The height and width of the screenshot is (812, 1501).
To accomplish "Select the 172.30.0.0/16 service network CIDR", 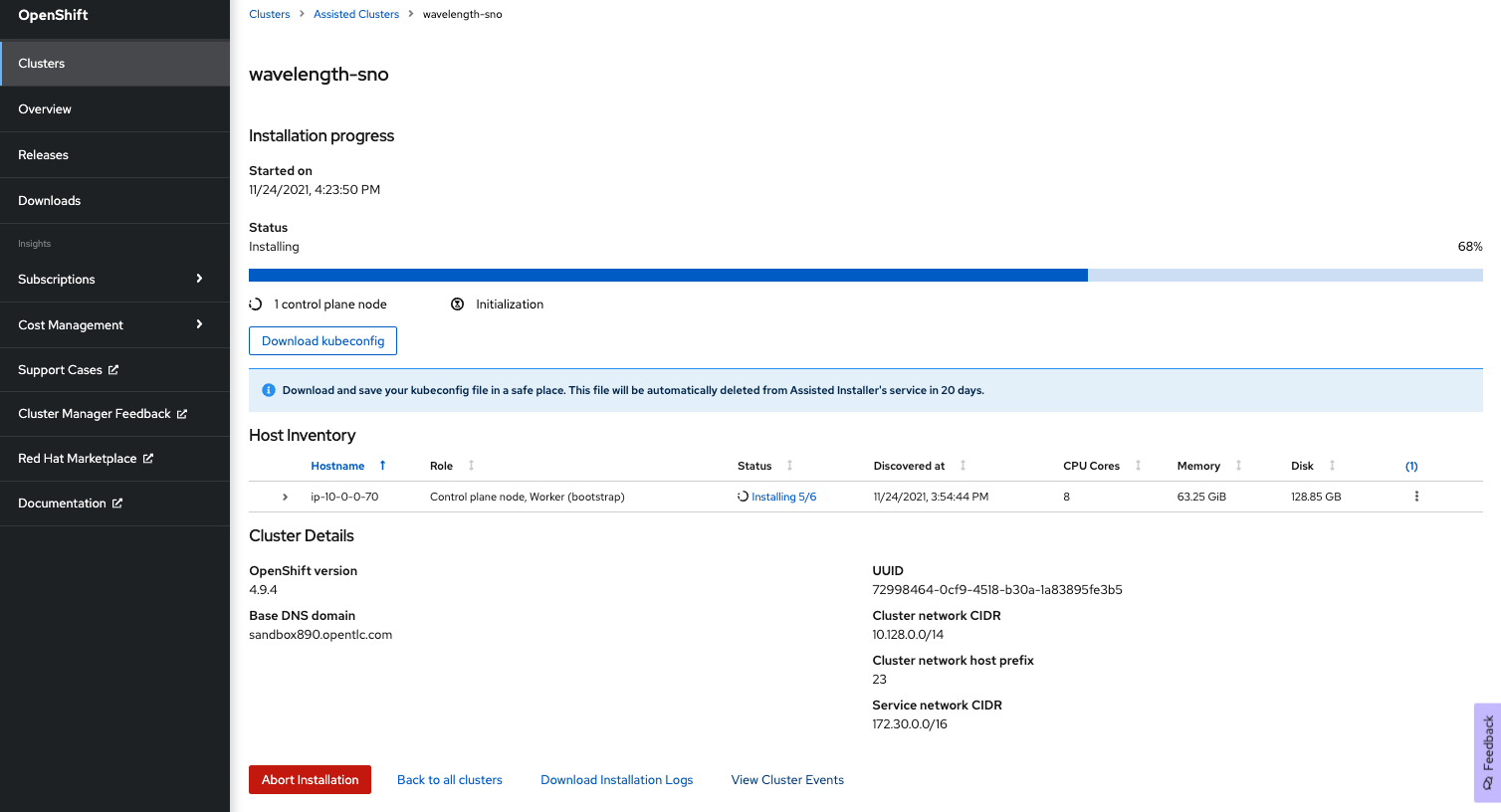I will (x=910, y=723).
